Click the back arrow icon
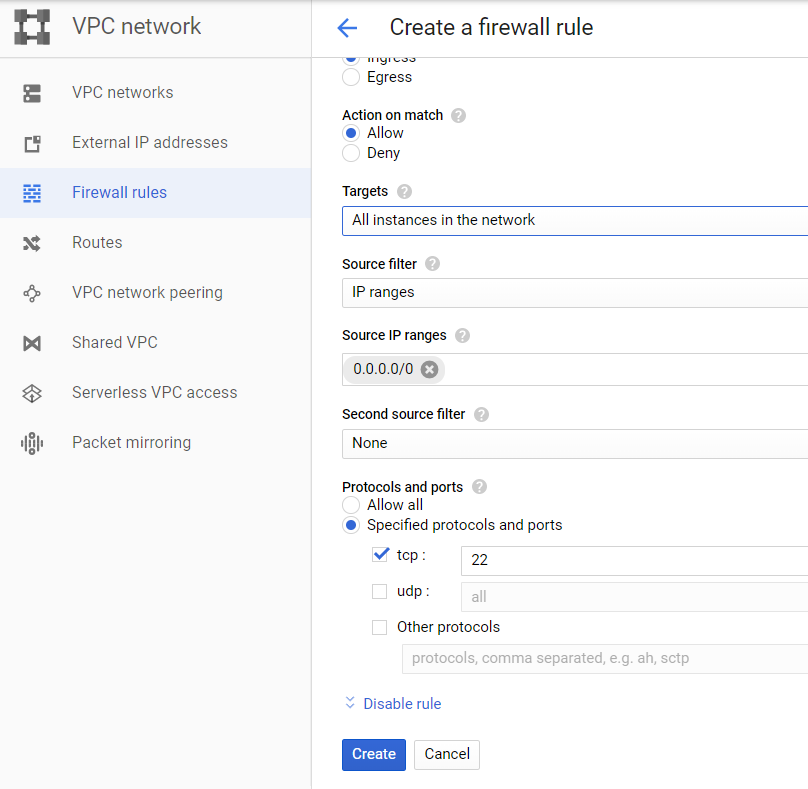The height and width of the screenshot is (789, 808). click(347, 28)
